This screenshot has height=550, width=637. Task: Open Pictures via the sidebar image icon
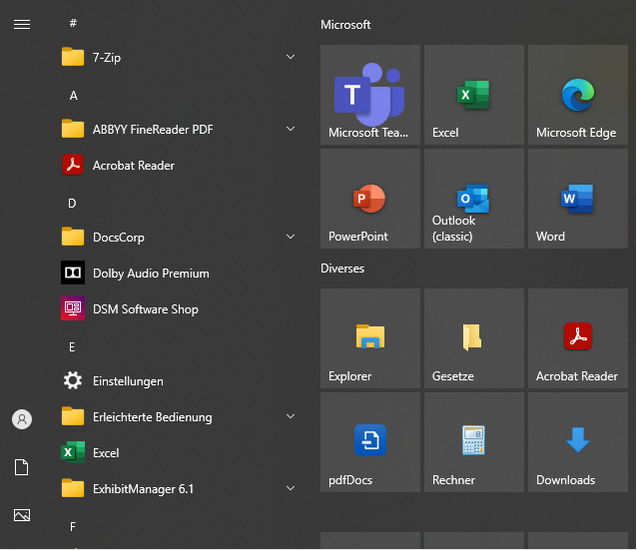[x=22, y=515]
